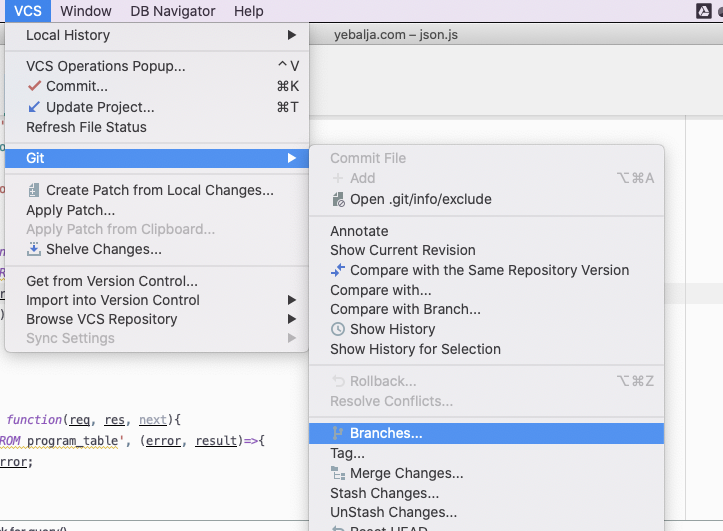
Task: Expand the Browse VCS Repository arrow
Action: (x=291, y=319)
